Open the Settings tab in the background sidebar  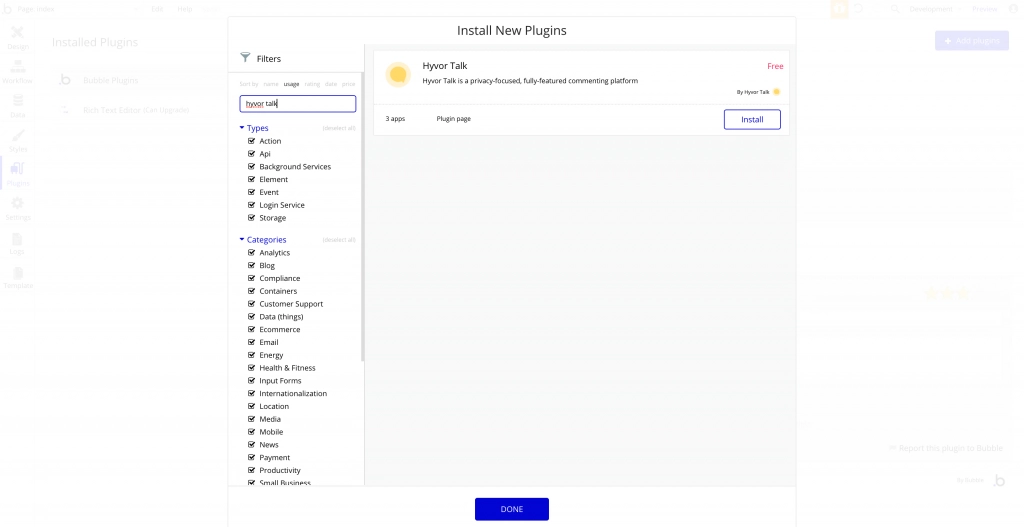(18, 208)
